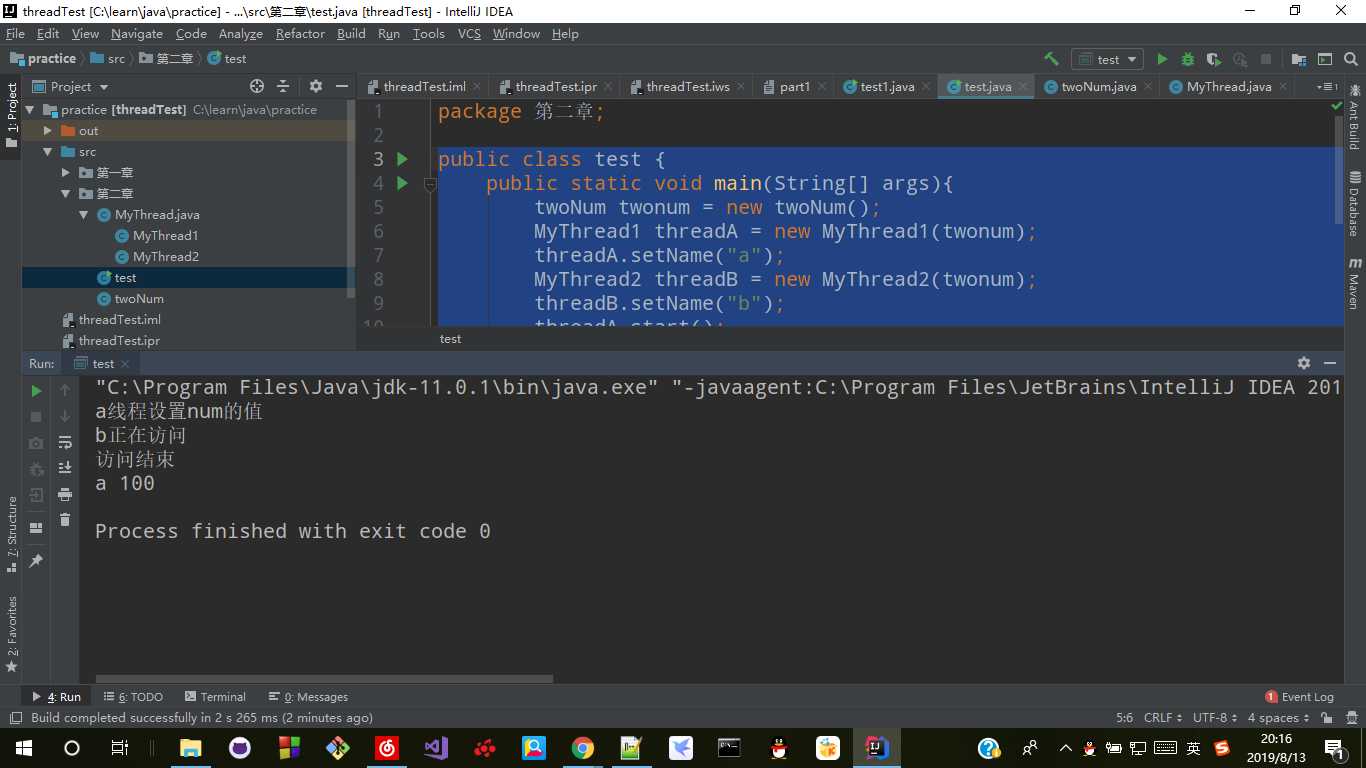Open the Maven side panel
The image size is (1366, 768).
[1355, 282]
